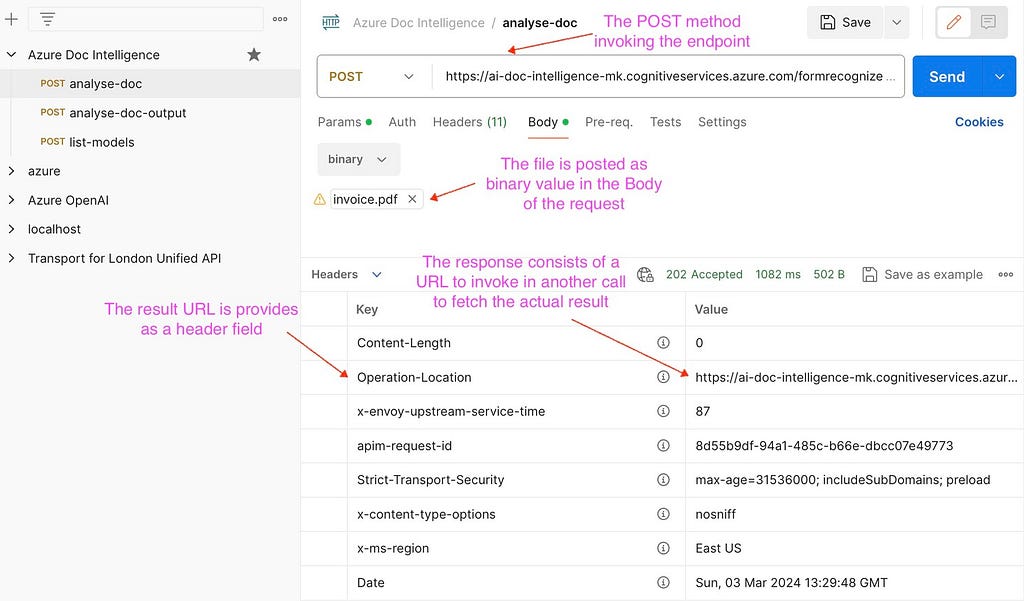1024x601 pixels.
Task: Click the Date value Sun, 03 Mar 2024
Action: coord(792,582)
